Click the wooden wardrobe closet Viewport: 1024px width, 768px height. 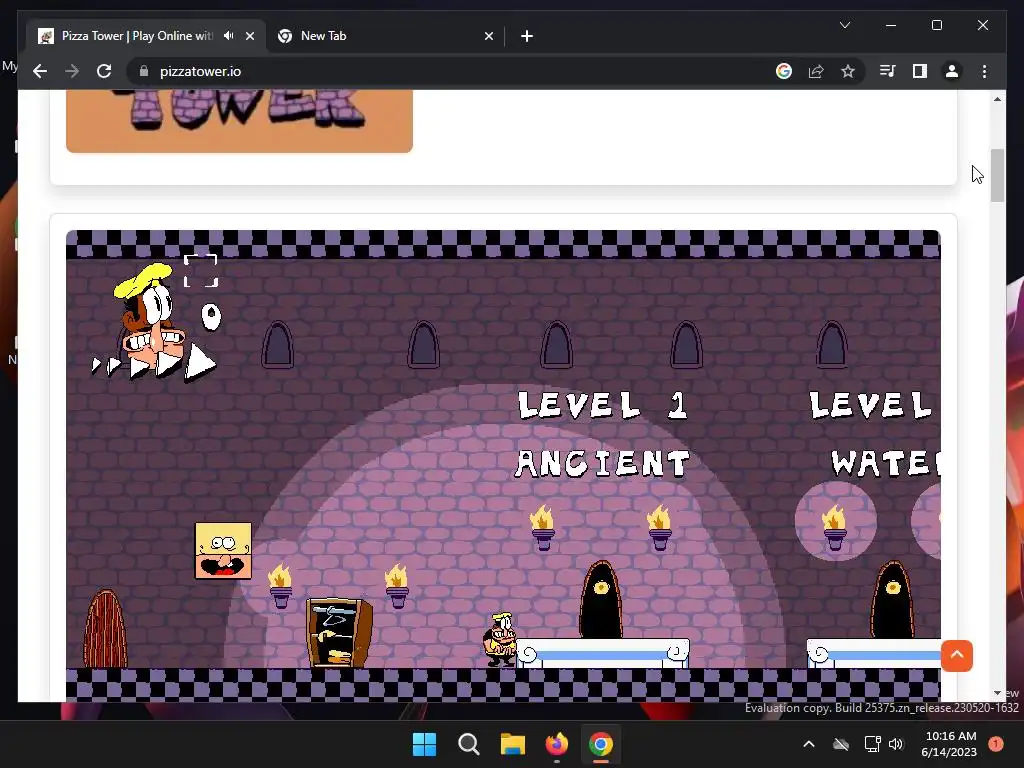click(340, 632)
